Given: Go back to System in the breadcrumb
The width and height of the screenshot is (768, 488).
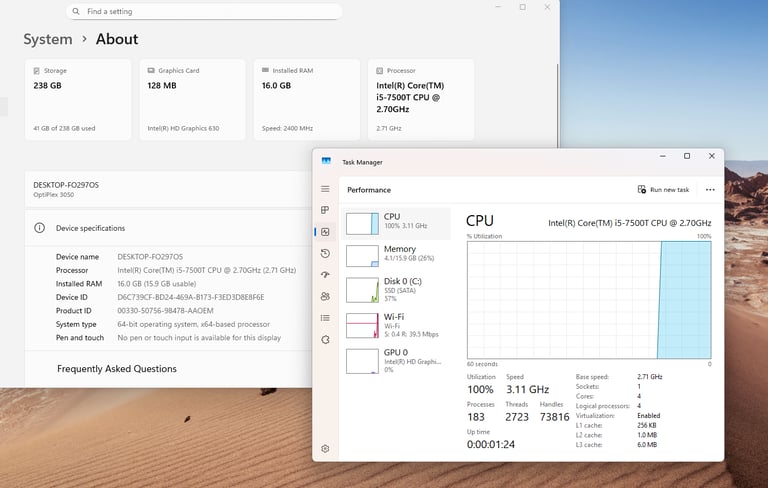Looking at the screenshot, I should (48, 39).
